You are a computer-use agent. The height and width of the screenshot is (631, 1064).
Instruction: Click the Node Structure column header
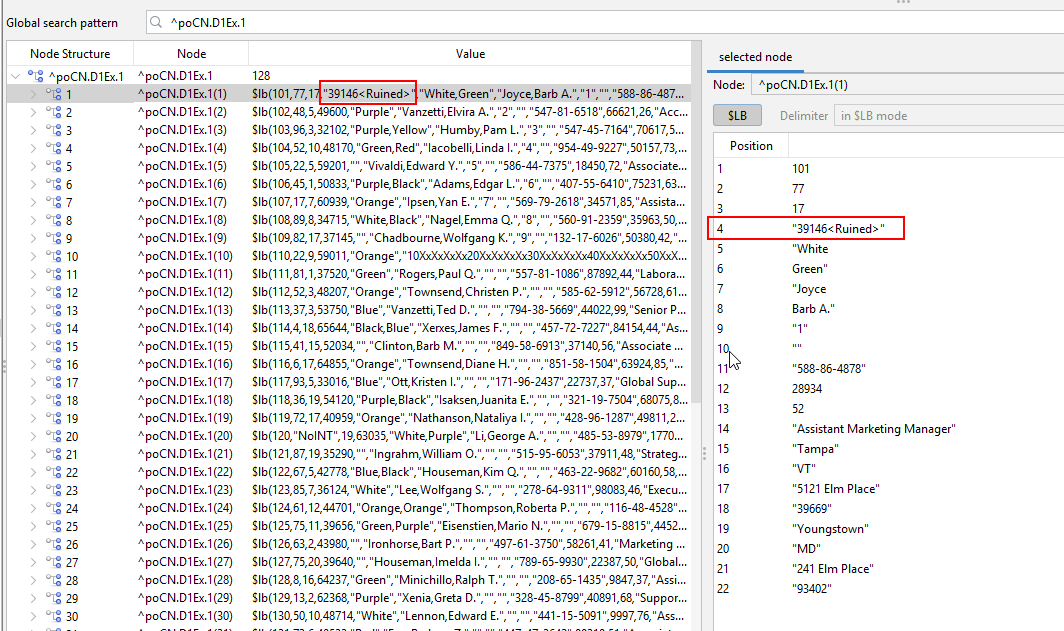70,54
